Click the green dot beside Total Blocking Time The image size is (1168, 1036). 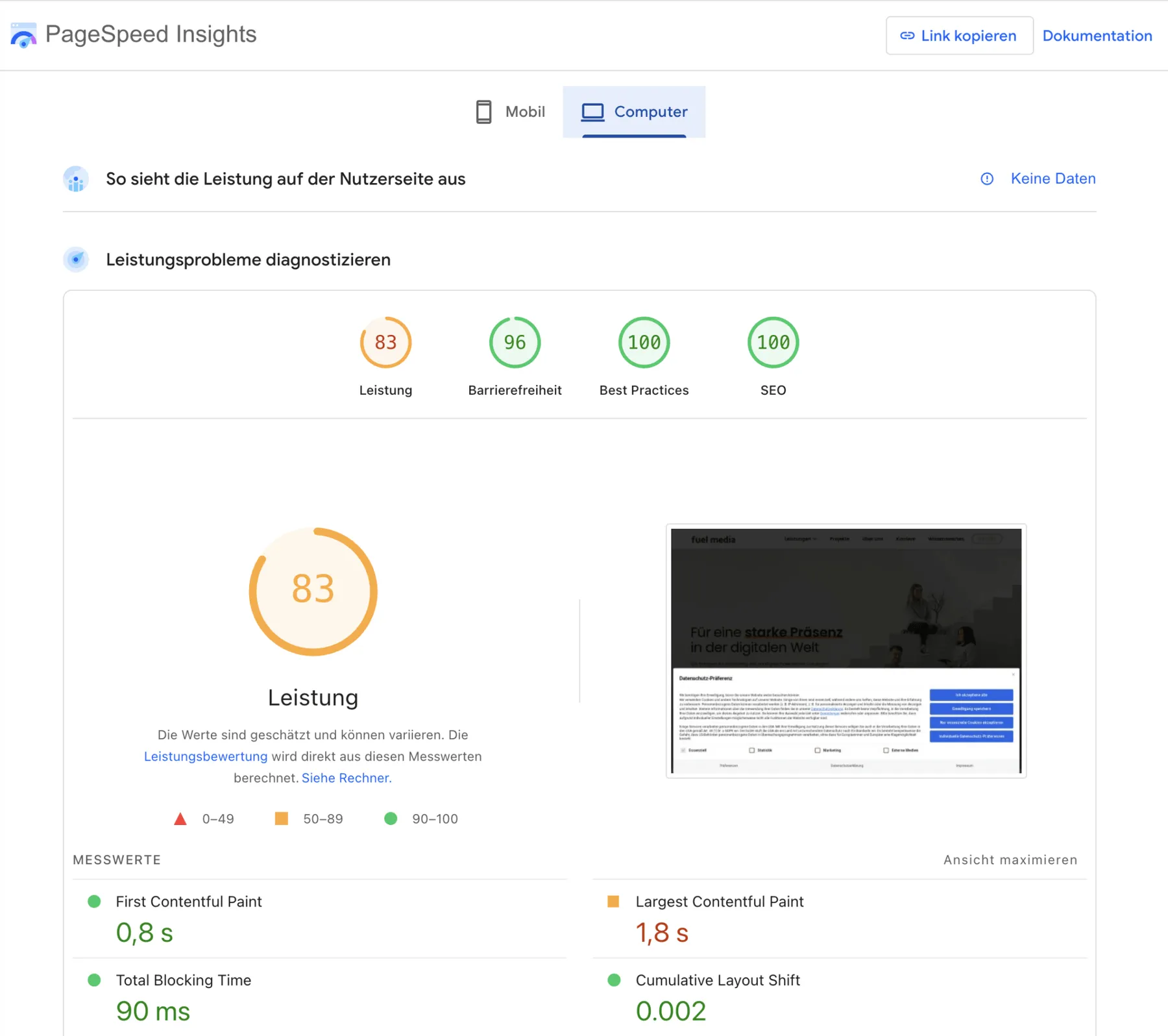(x=94, y=980)
